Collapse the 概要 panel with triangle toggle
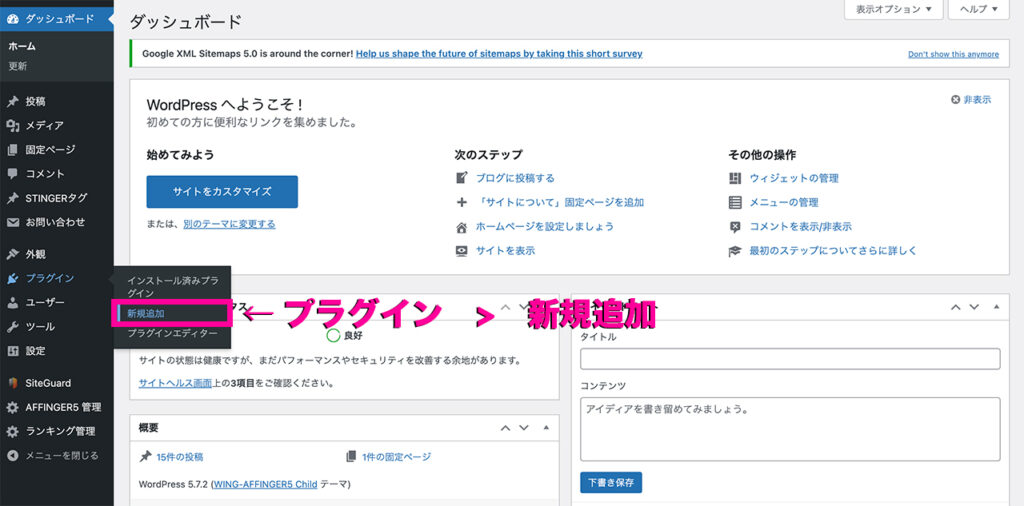Screen dimensions: 1024x506 coord(546,428)
